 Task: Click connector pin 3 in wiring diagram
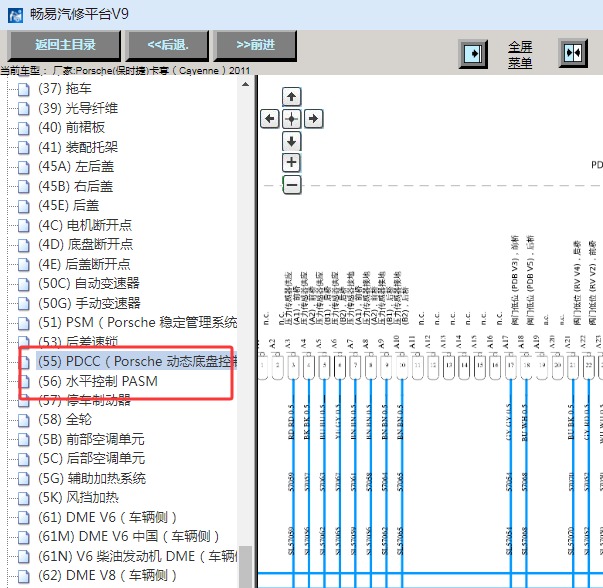(293, 365)
